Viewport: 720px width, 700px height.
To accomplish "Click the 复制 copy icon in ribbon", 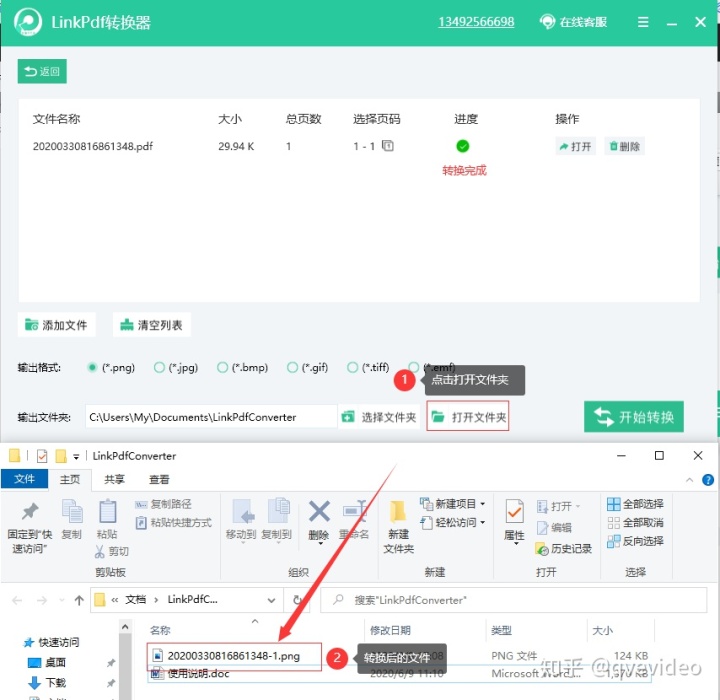I will (x=72, y=511).
